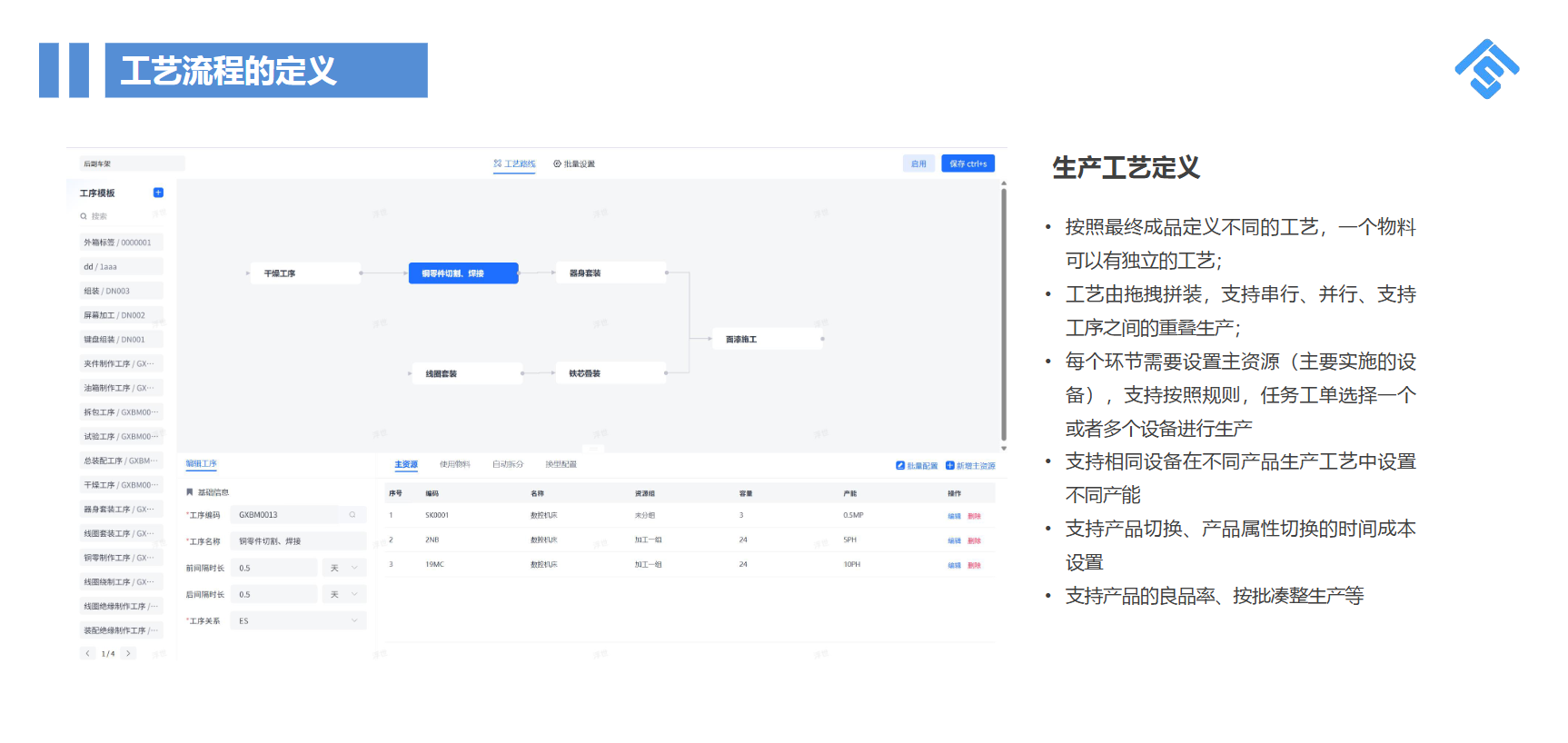Click template 装配绝缘制作工序
The height and width of the screenshot is (743, 1568).
pyautogui.click(x=121, y=630)
